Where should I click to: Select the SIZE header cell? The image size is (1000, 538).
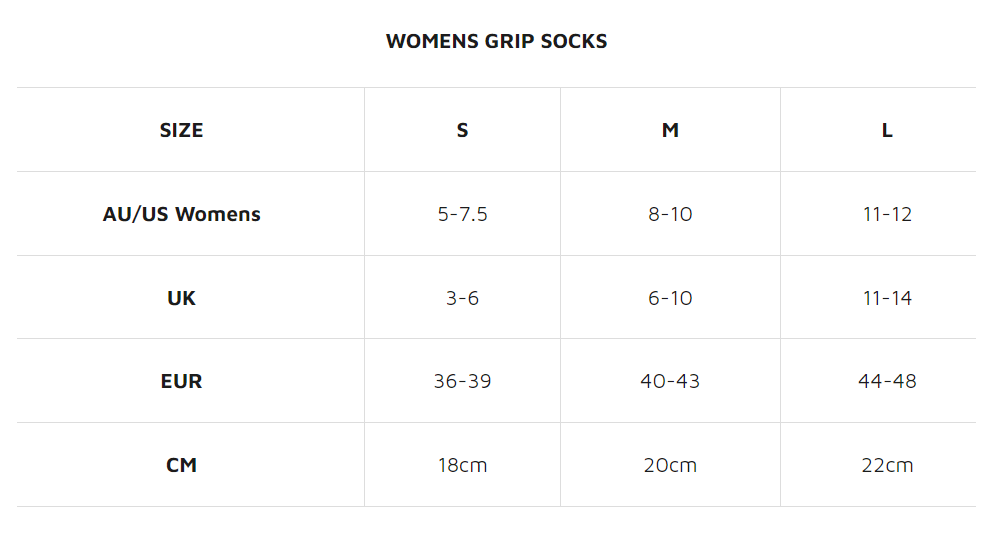coord(181,130)
